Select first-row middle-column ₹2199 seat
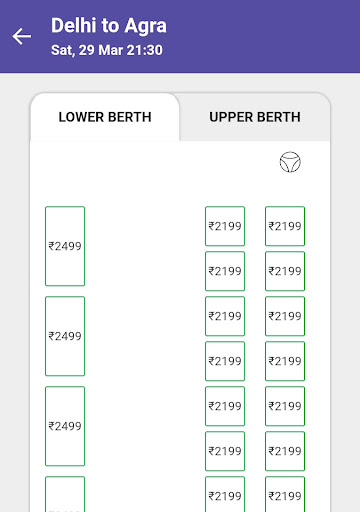This screenshot has width=360, height=512. click(225, 226)
